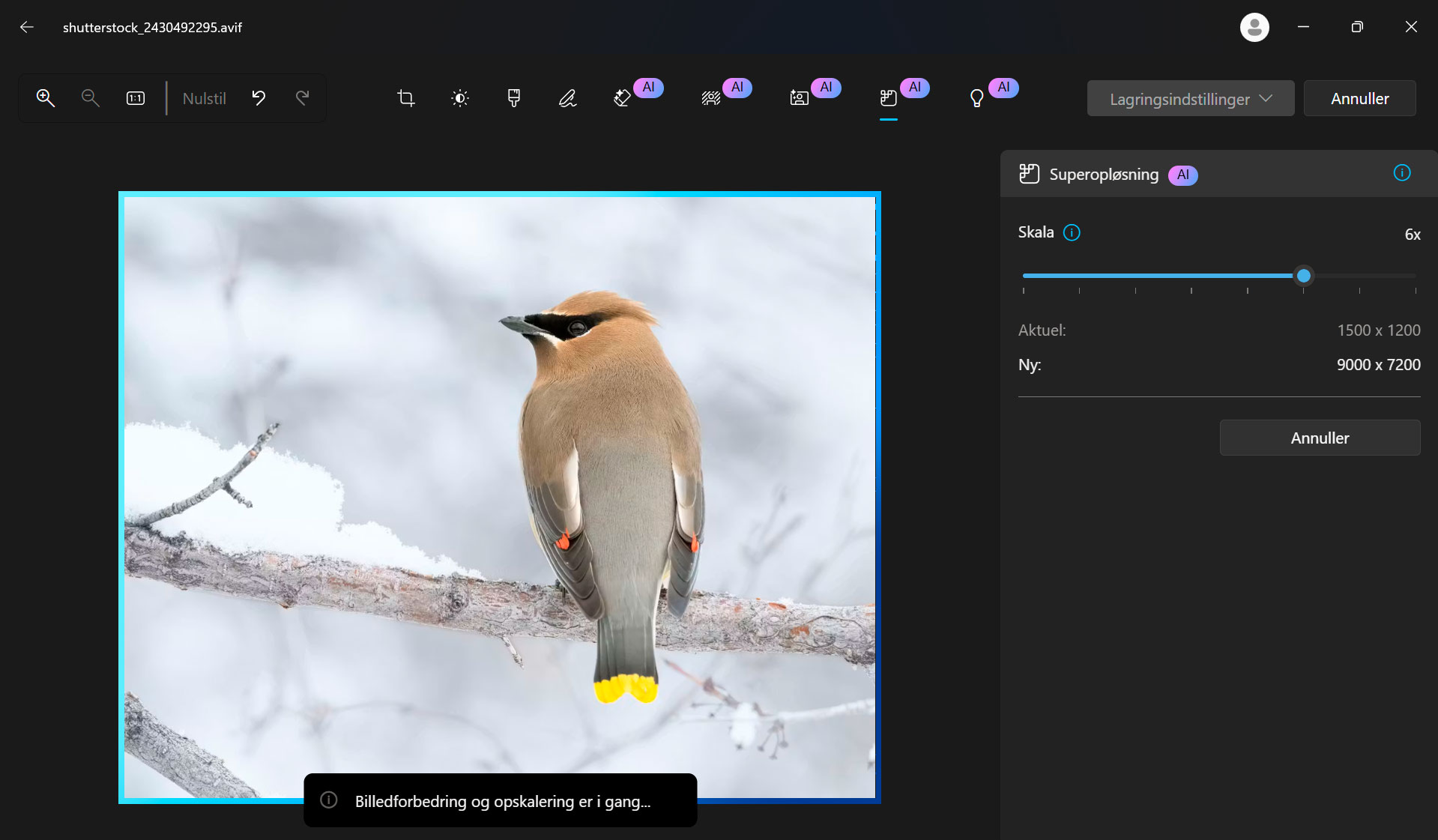The height and width of the screenshot is (840, 1438).
Task: Open the filter brush tool
Action: (x=514, y=98)
